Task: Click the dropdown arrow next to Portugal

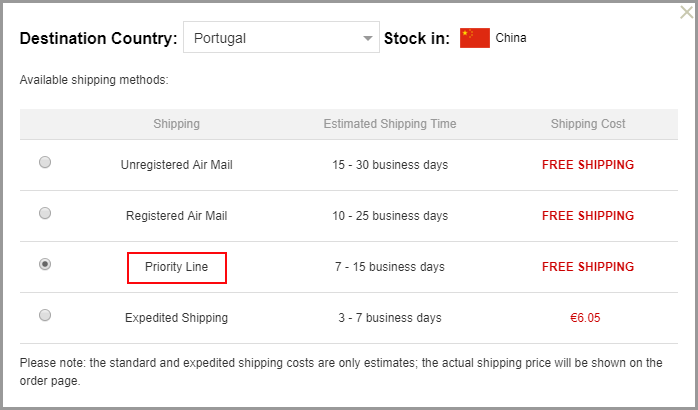Action: point(367,40)
